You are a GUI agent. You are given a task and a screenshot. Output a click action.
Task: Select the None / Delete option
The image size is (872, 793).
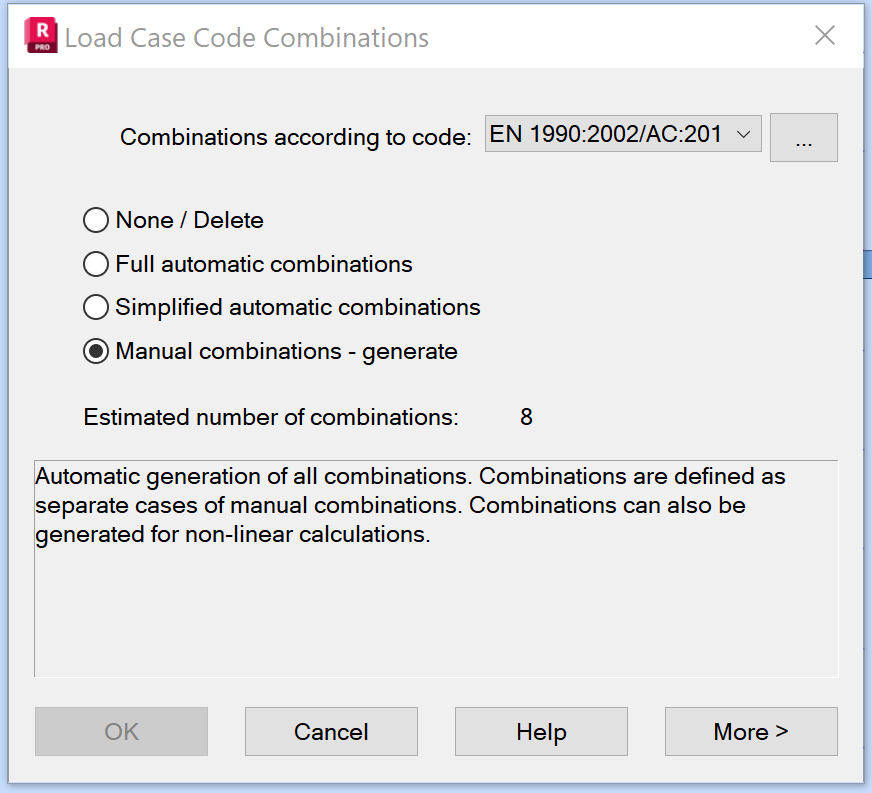96,220
